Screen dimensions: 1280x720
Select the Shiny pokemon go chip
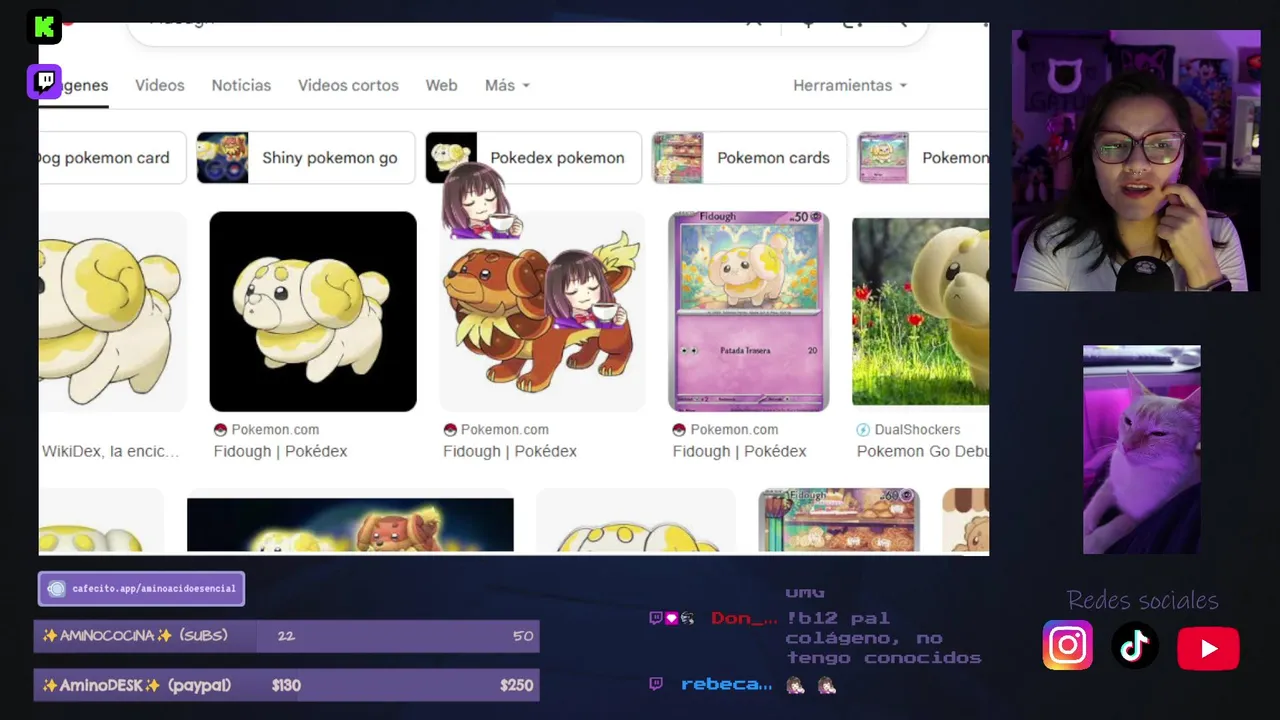tap(306, 158)
